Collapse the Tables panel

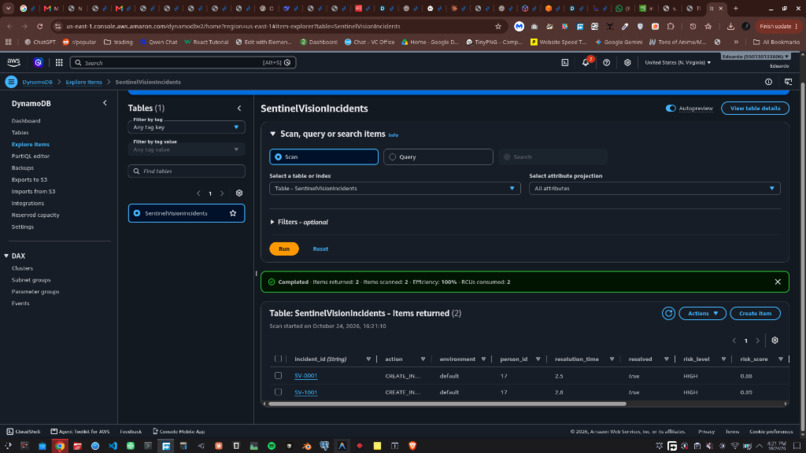click(x=239, y=108)
